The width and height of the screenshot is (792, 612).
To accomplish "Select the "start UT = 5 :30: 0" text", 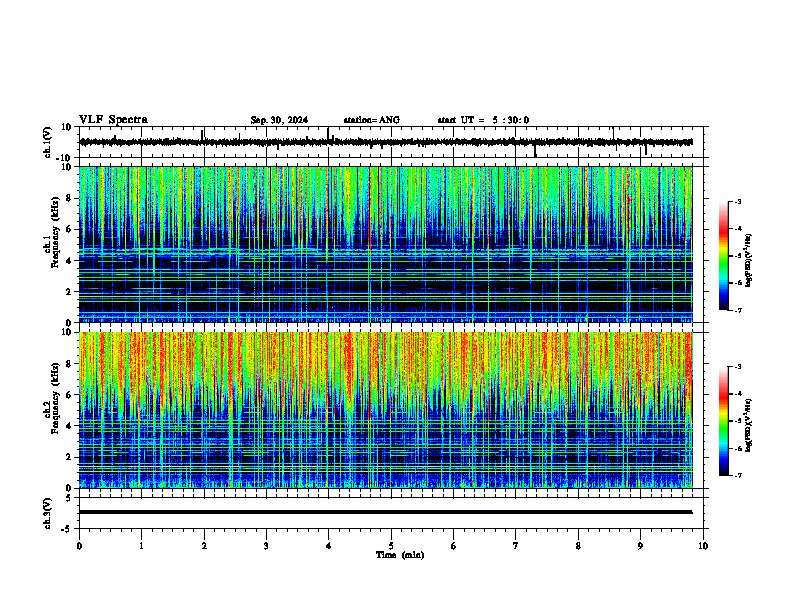I will [483, 120].
